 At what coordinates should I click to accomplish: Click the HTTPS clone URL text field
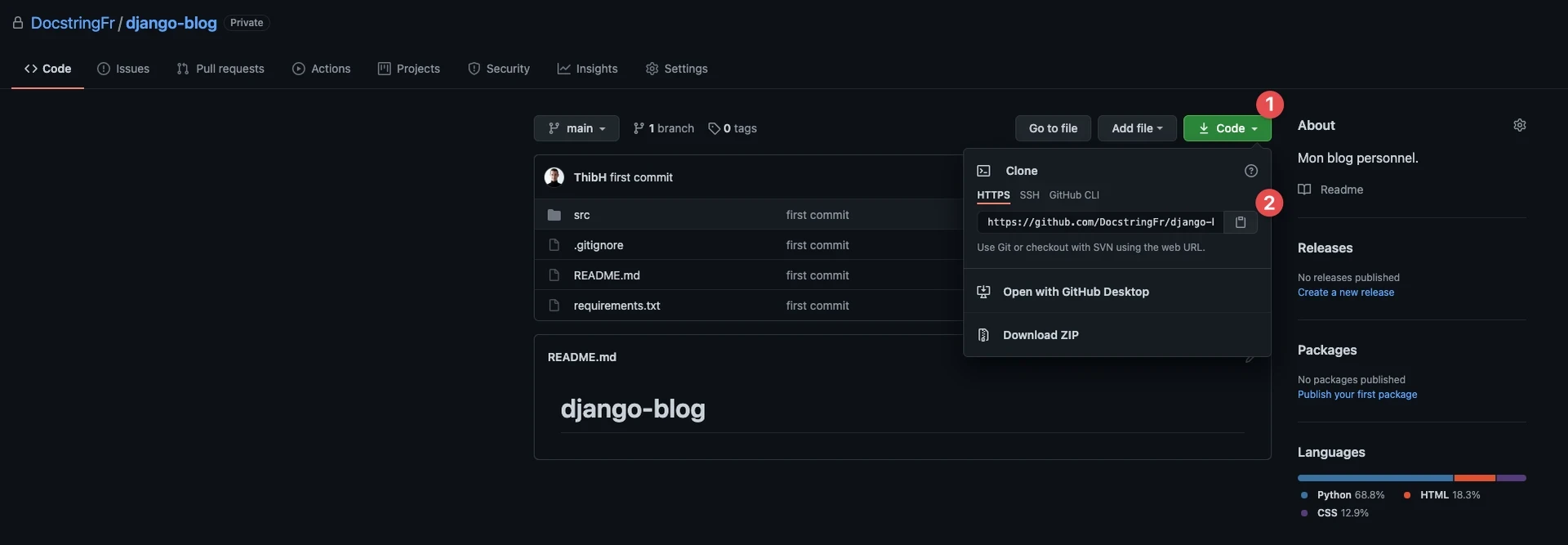1099,222
